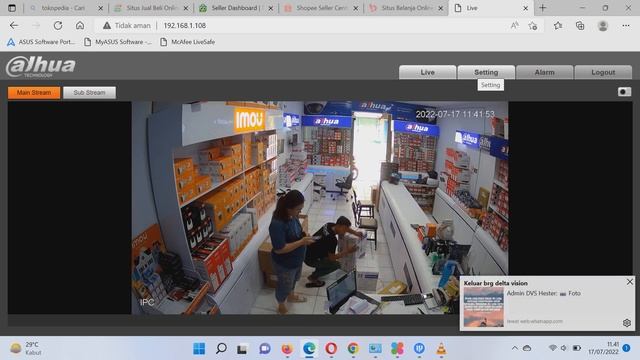
Task: Open the monitor-screen app on taskbar
Action: [x=375, y=349]
